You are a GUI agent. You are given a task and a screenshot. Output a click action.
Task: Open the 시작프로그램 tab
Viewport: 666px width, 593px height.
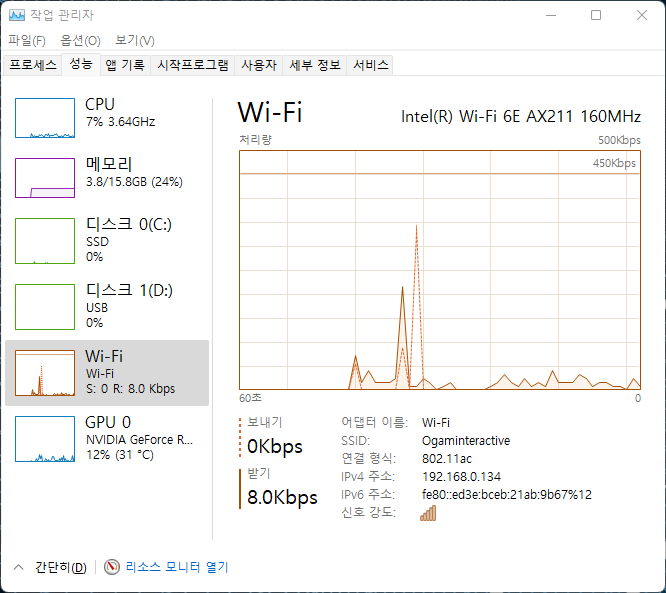tap(193, 65)
